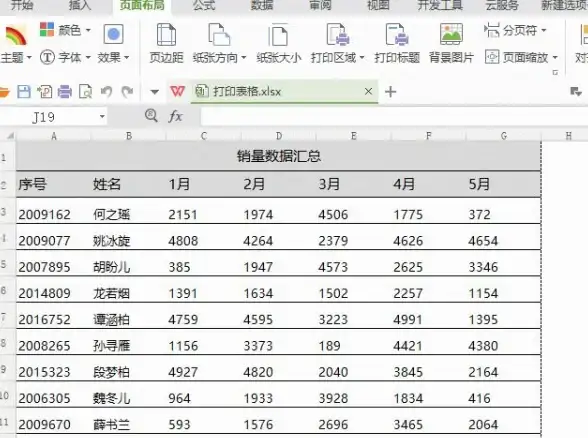
Task: Open the 主题 theme gallery
Action: pyautogui.click(x=15, y=44)
